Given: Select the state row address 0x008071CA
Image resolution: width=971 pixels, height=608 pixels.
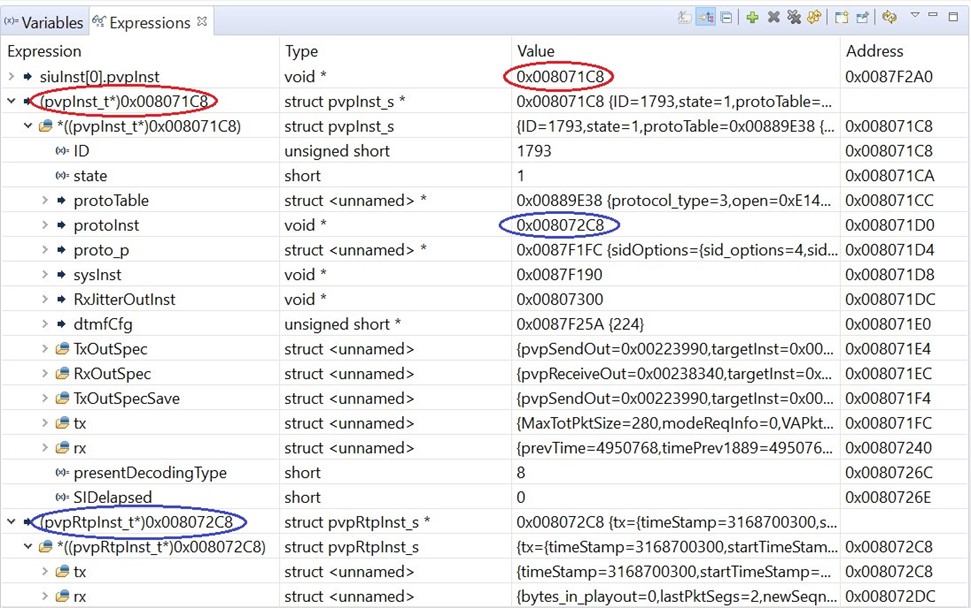Looking at the screenshot, I should [889, 176].
